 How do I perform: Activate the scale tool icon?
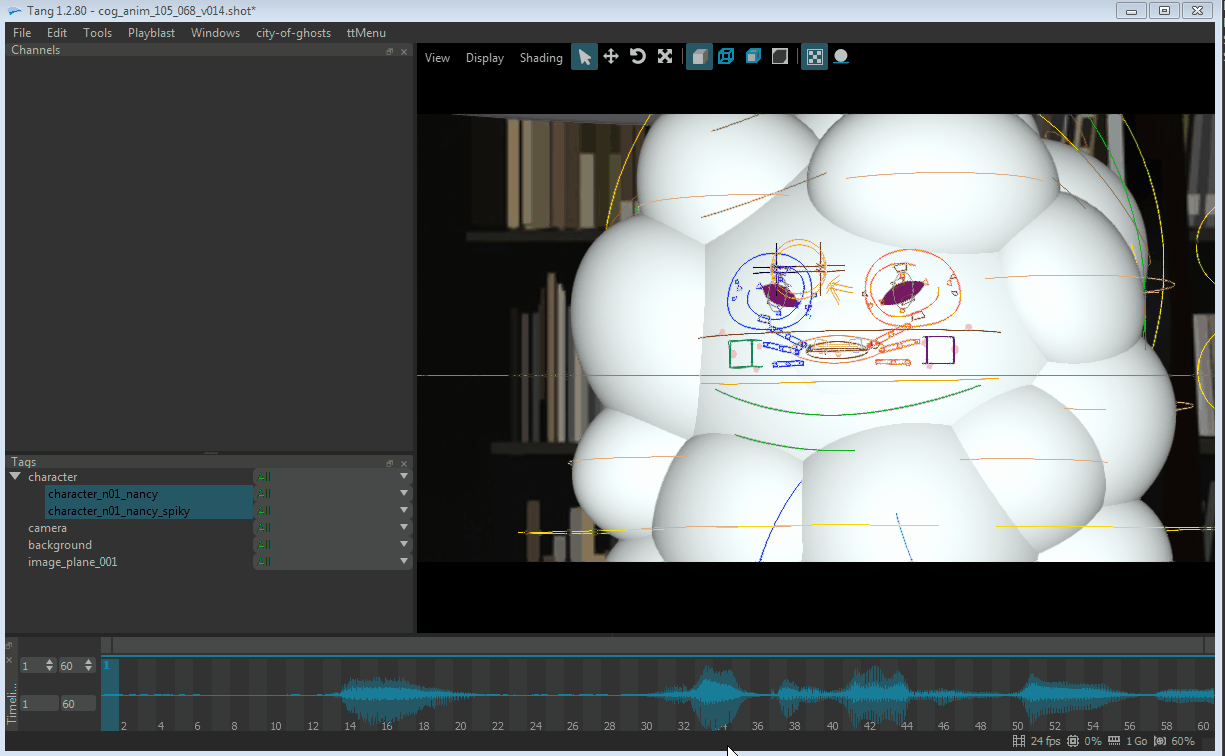pos(665,57)
